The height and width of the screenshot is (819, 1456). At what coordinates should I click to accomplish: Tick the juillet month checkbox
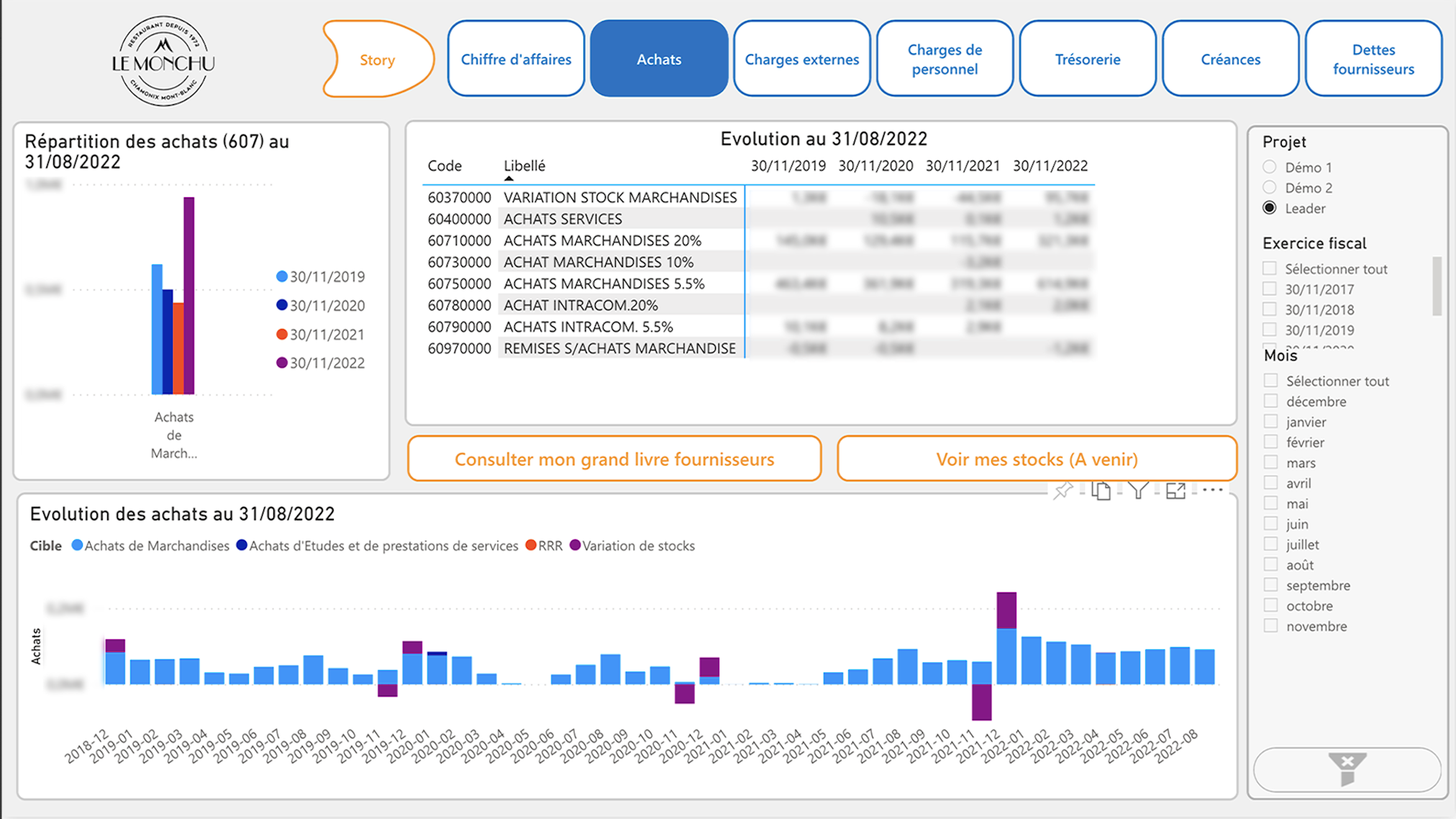(x=1271, y=544)
